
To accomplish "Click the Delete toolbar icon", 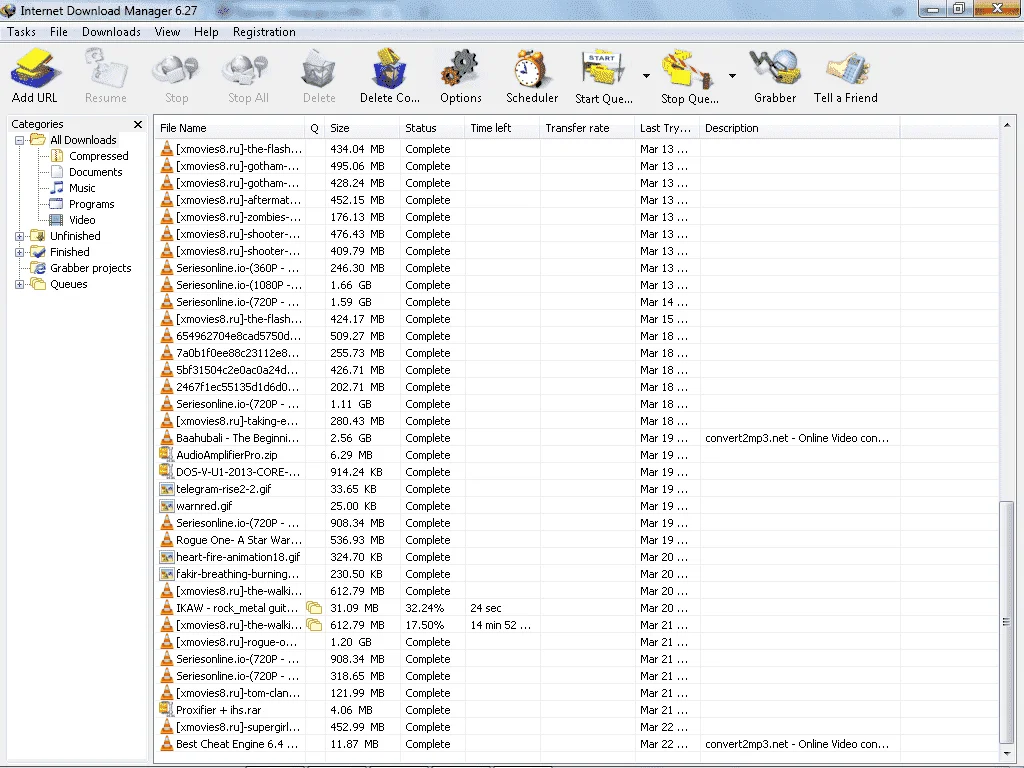I will [319, 69].
